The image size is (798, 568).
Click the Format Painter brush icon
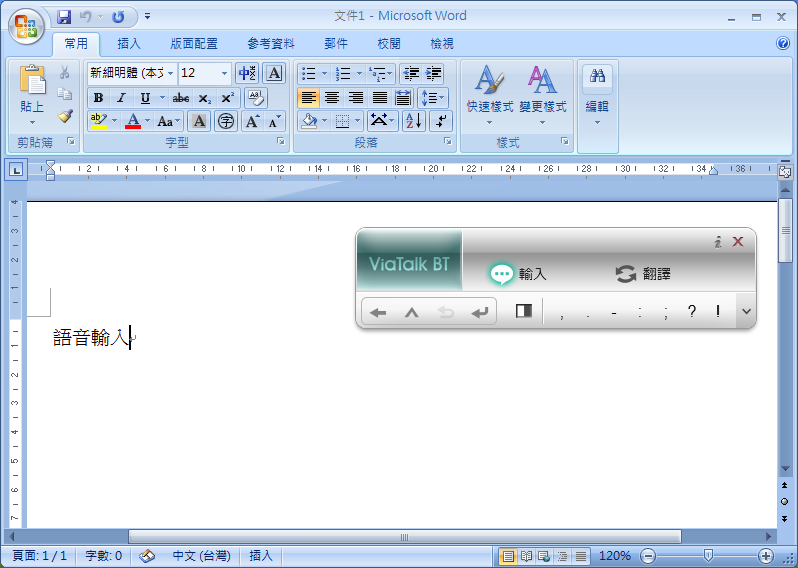click(x=65, y=116)
